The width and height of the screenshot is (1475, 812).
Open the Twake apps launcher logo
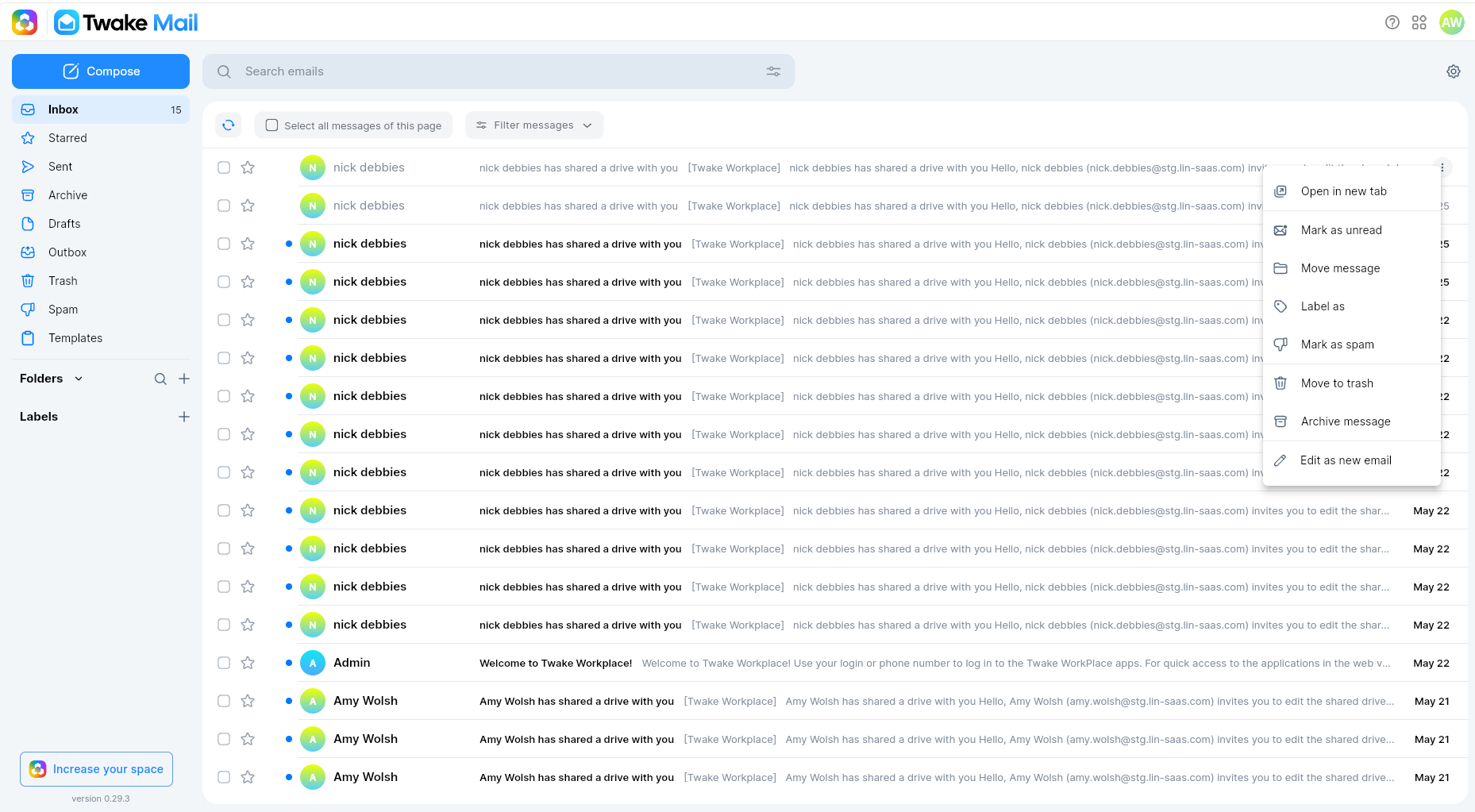coord(25,22)
